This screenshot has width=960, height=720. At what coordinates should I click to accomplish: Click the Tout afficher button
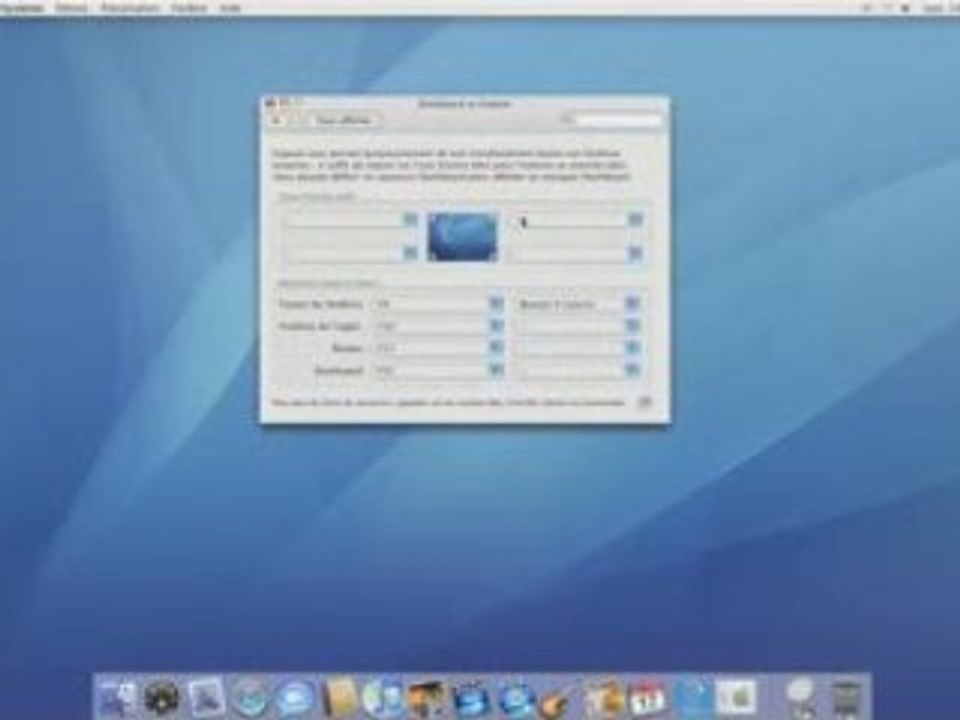pos(343,119)
